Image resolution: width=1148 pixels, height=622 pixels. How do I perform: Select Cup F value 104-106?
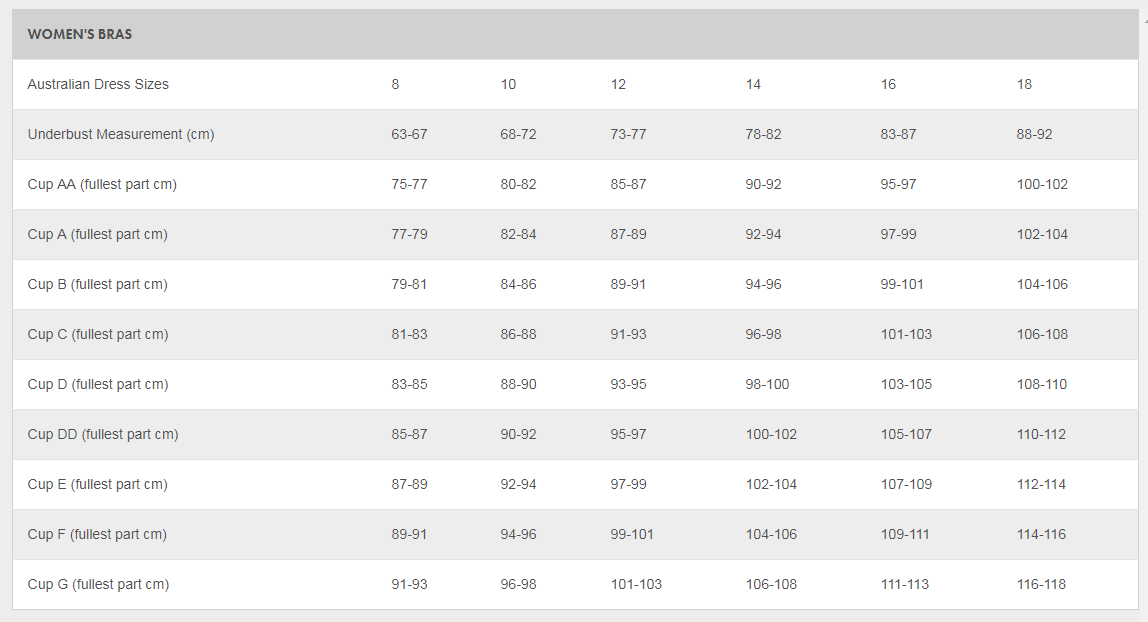pyautogui.click(x=771, y=534)
